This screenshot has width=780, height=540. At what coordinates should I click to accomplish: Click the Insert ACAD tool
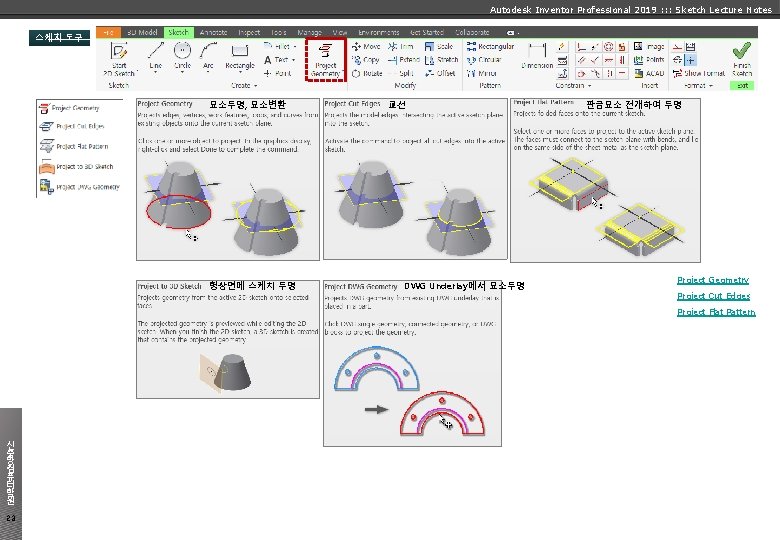click(x=649, y=73)
